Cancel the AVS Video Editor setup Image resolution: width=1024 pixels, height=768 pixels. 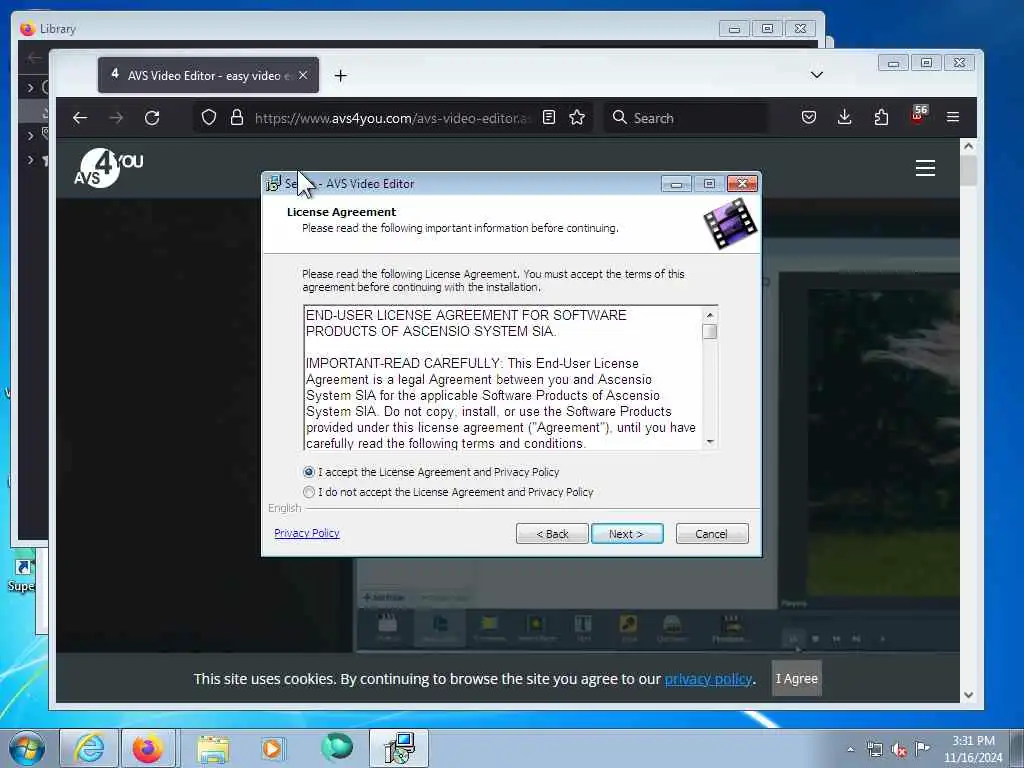712,534
